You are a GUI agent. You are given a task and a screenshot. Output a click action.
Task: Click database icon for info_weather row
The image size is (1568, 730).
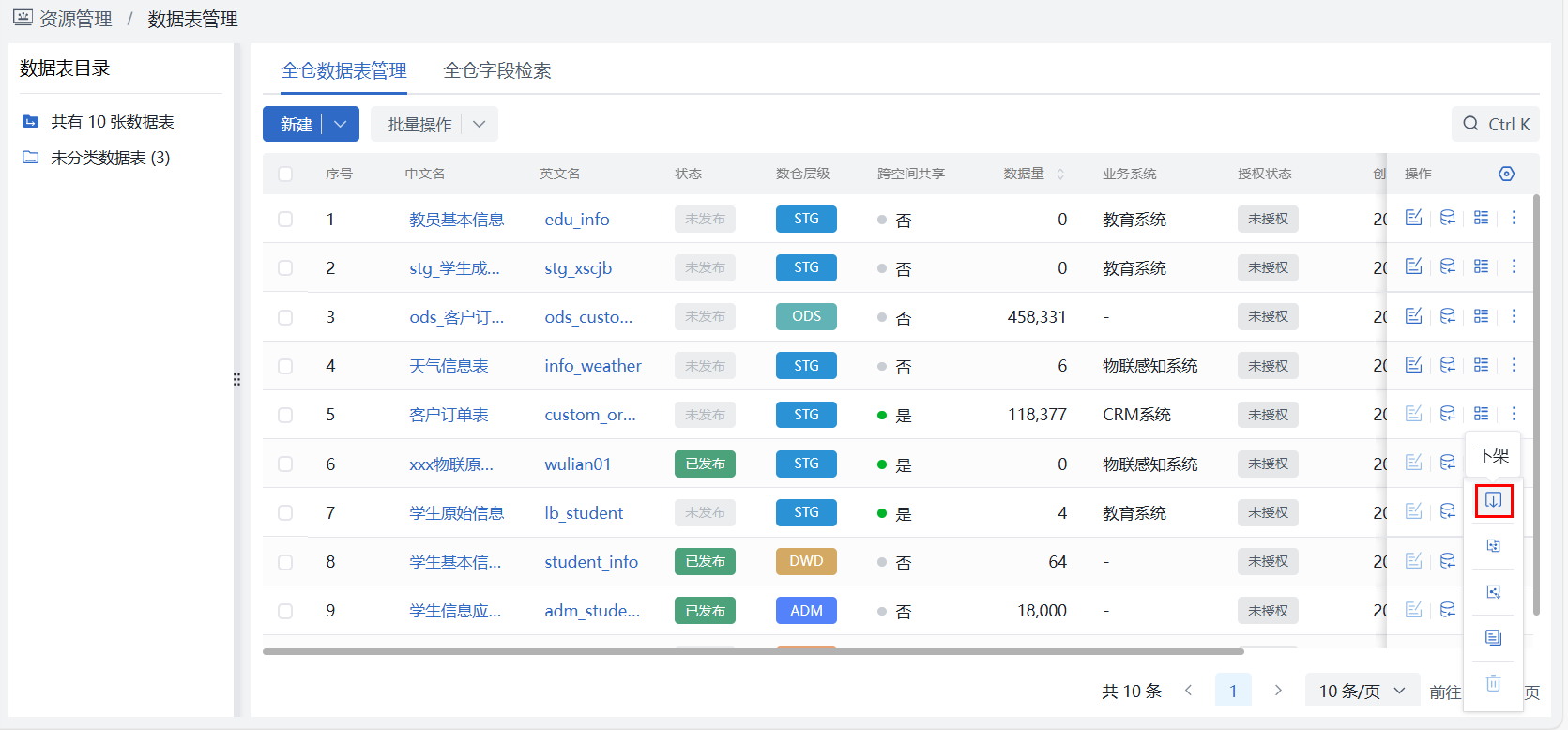click(1448, 365)
